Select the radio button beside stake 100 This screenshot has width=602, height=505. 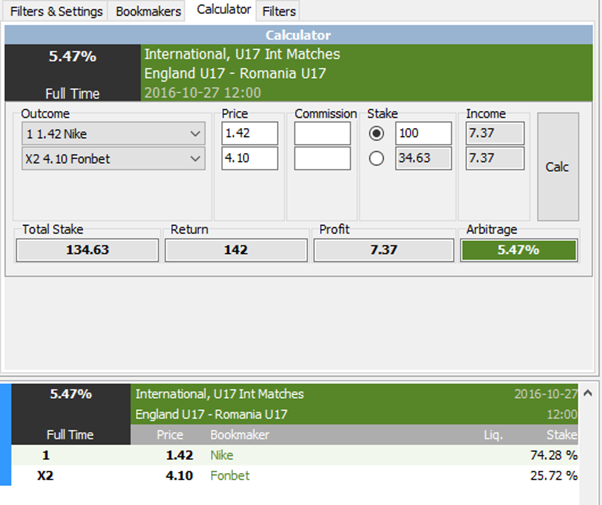coord(376,133)
